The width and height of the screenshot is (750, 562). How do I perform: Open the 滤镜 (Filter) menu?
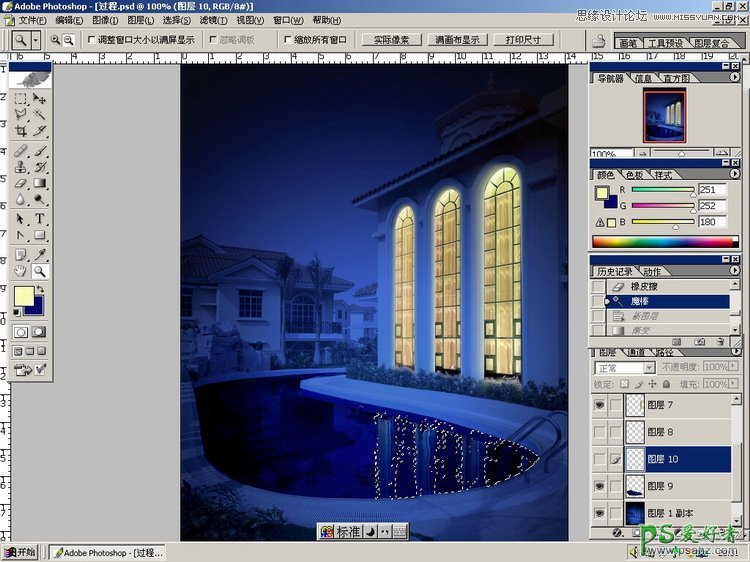pyautogui.click(x=212, y=20)
